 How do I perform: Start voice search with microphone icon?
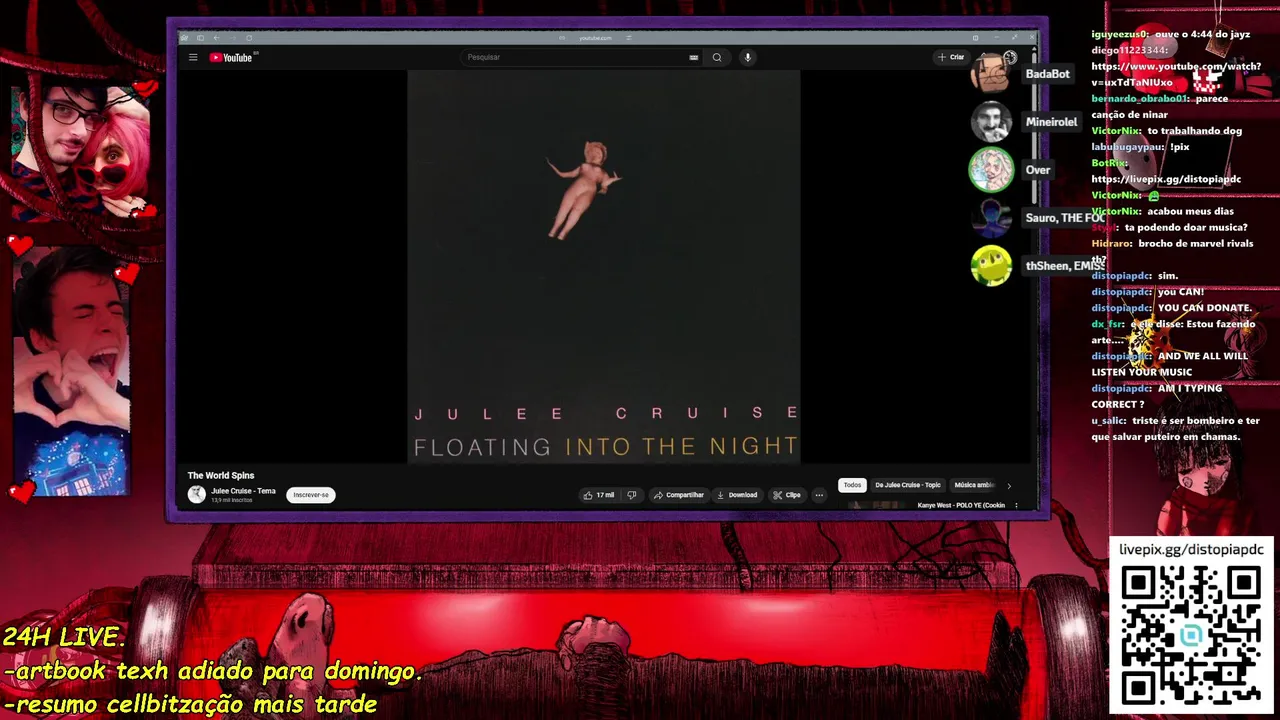click(x=747, y=57)
